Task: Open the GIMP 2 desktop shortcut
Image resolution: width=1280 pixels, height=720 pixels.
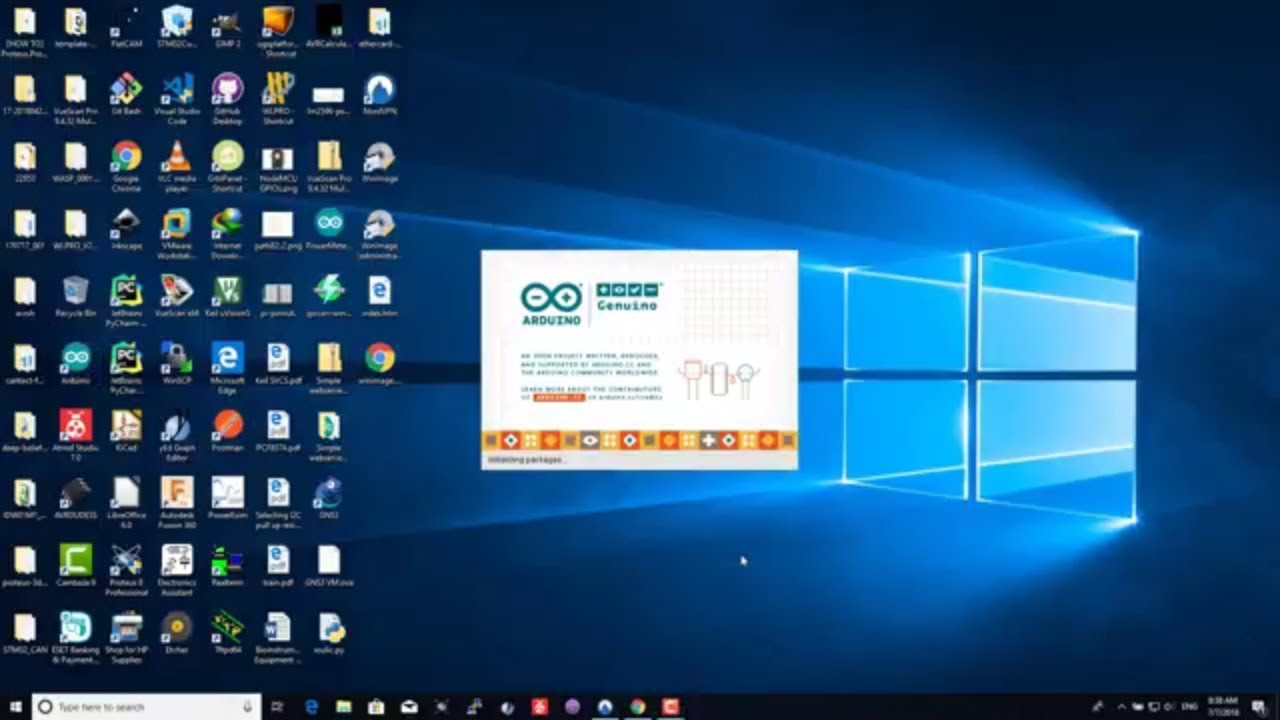Action: click(x=227, y=28)
